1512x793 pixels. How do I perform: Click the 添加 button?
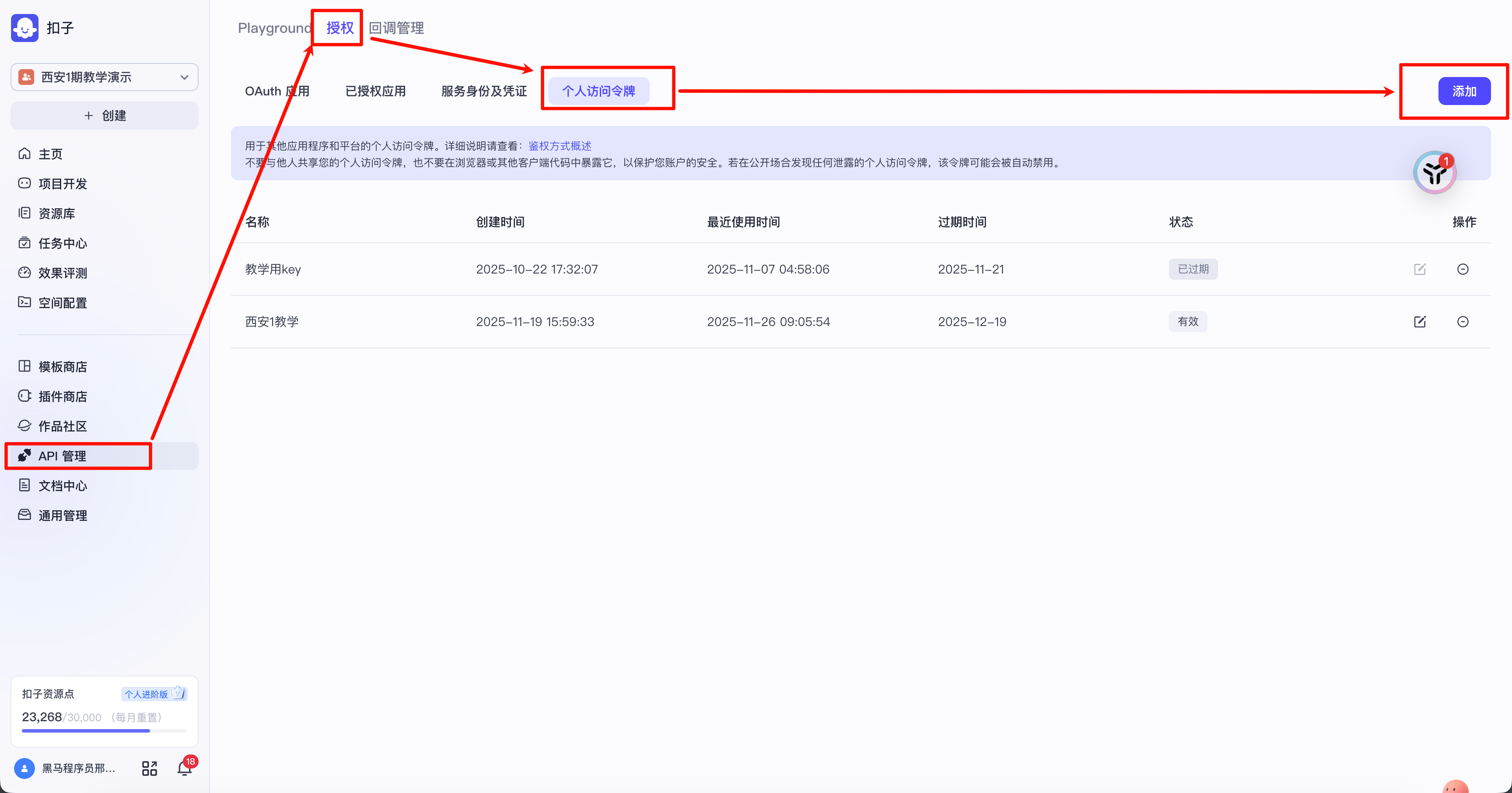pos(1464,91)
